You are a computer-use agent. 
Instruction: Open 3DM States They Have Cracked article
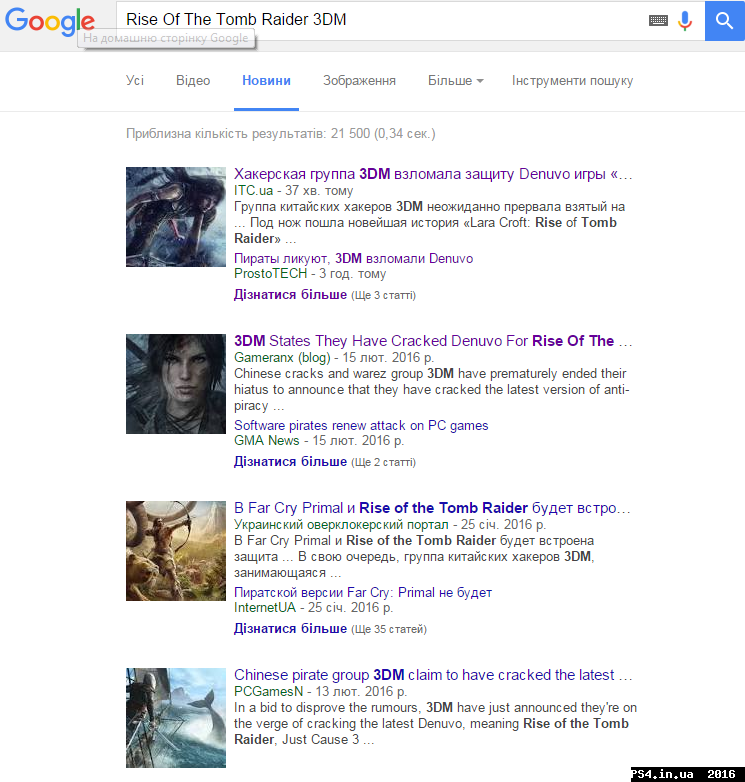pos(424,341)
